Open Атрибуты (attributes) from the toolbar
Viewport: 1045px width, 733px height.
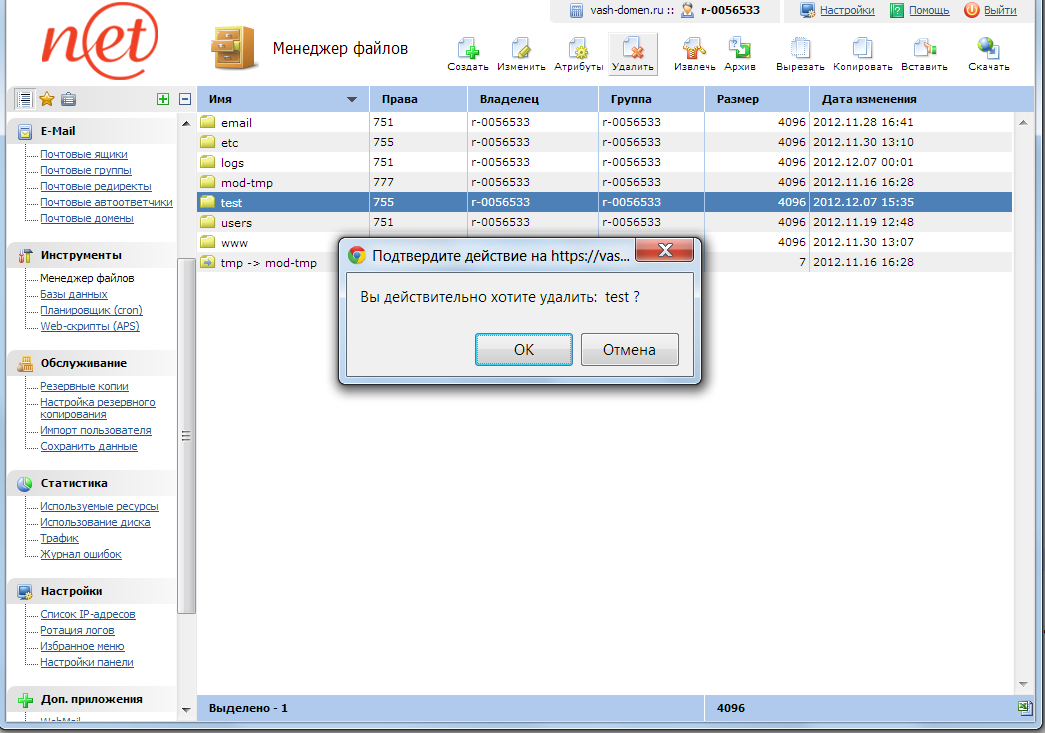coord(578,49)
